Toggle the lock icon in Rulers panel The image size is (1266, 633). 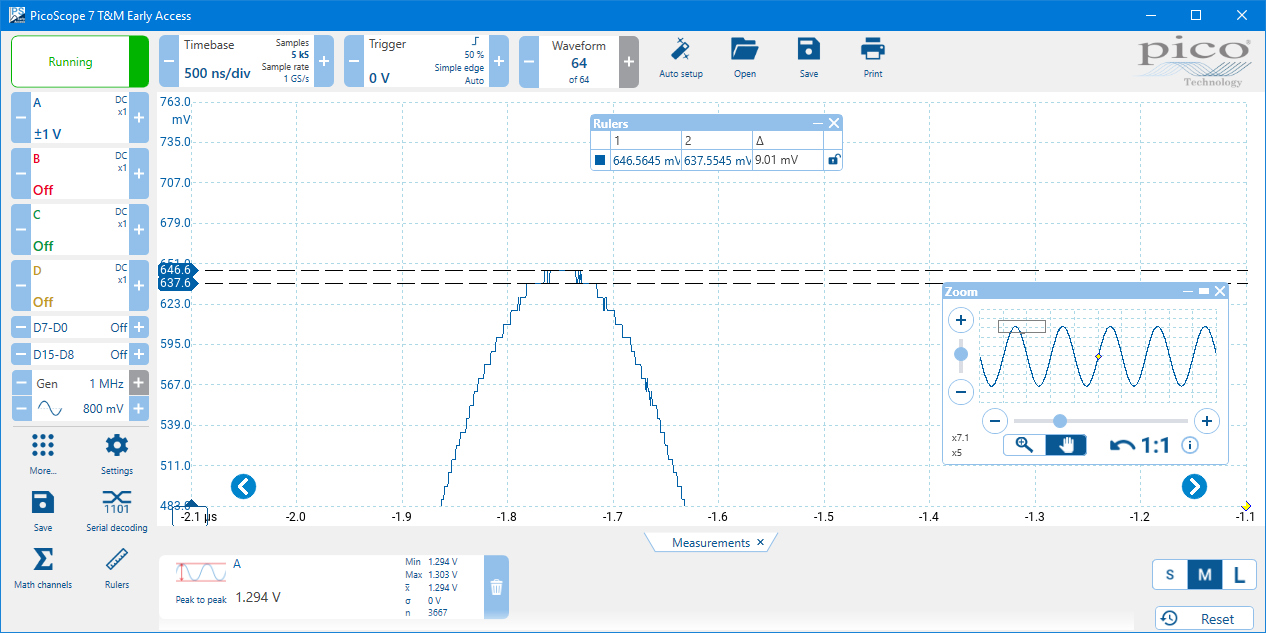[x=833, y=160]
